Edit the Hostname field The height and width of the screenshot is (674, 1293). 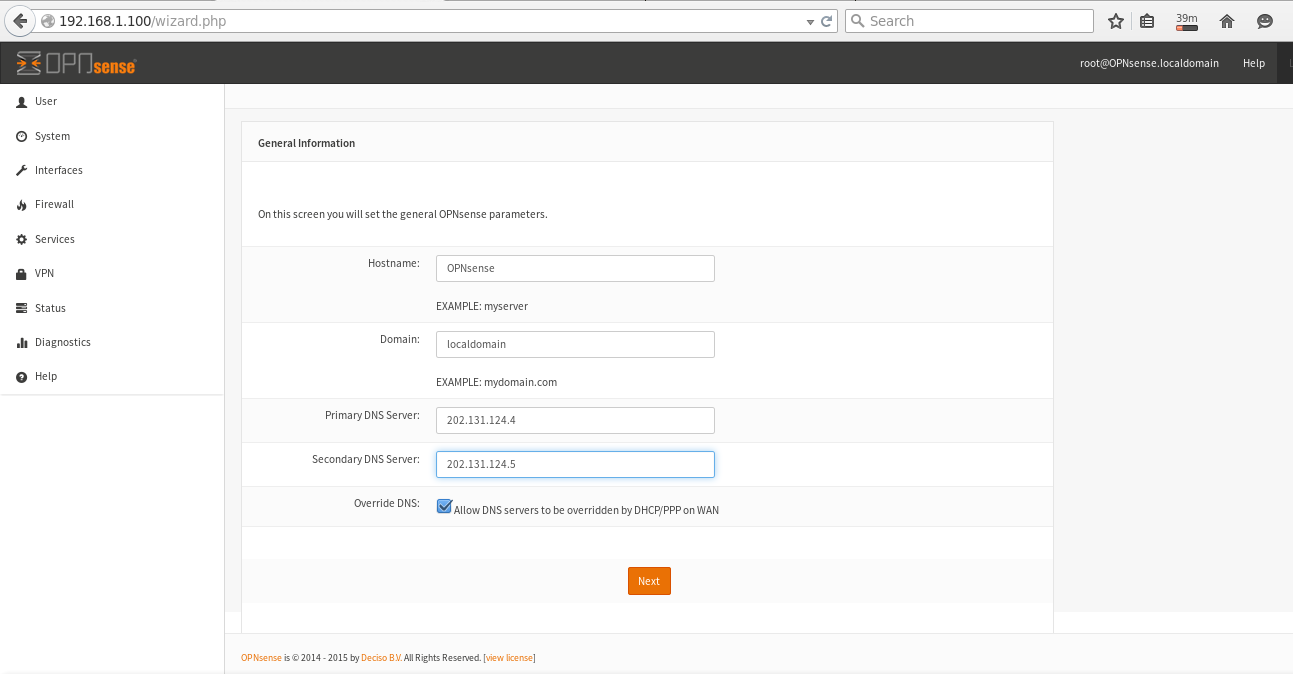(x=575, y=268)
